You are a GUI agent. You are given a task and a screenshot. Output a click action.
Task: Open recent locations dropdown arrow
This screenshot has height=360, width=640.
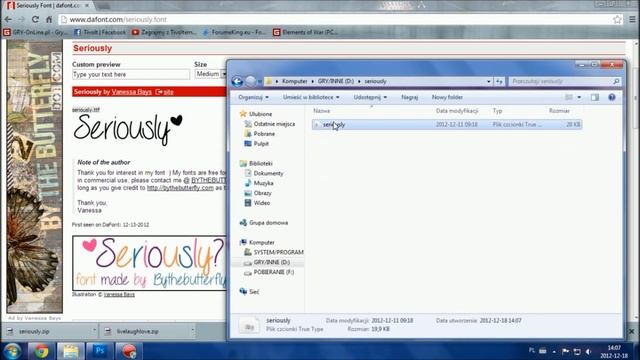point(260,81)
